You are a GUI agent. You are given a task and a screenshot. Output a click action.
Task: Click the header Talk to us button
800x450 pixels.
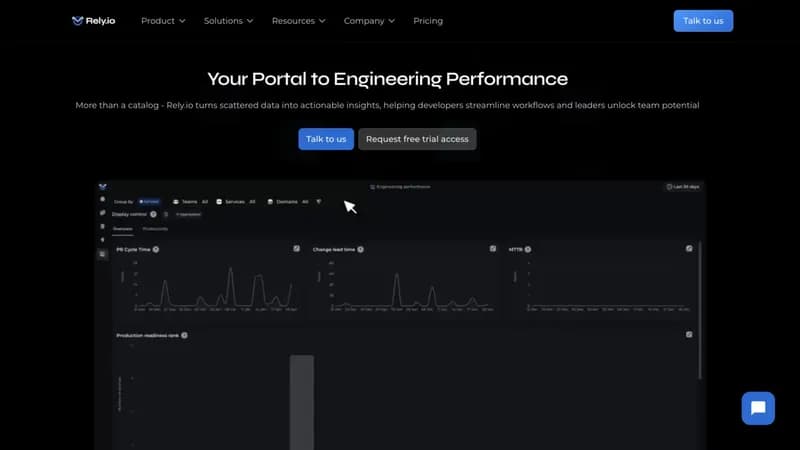tap(703, 21)
